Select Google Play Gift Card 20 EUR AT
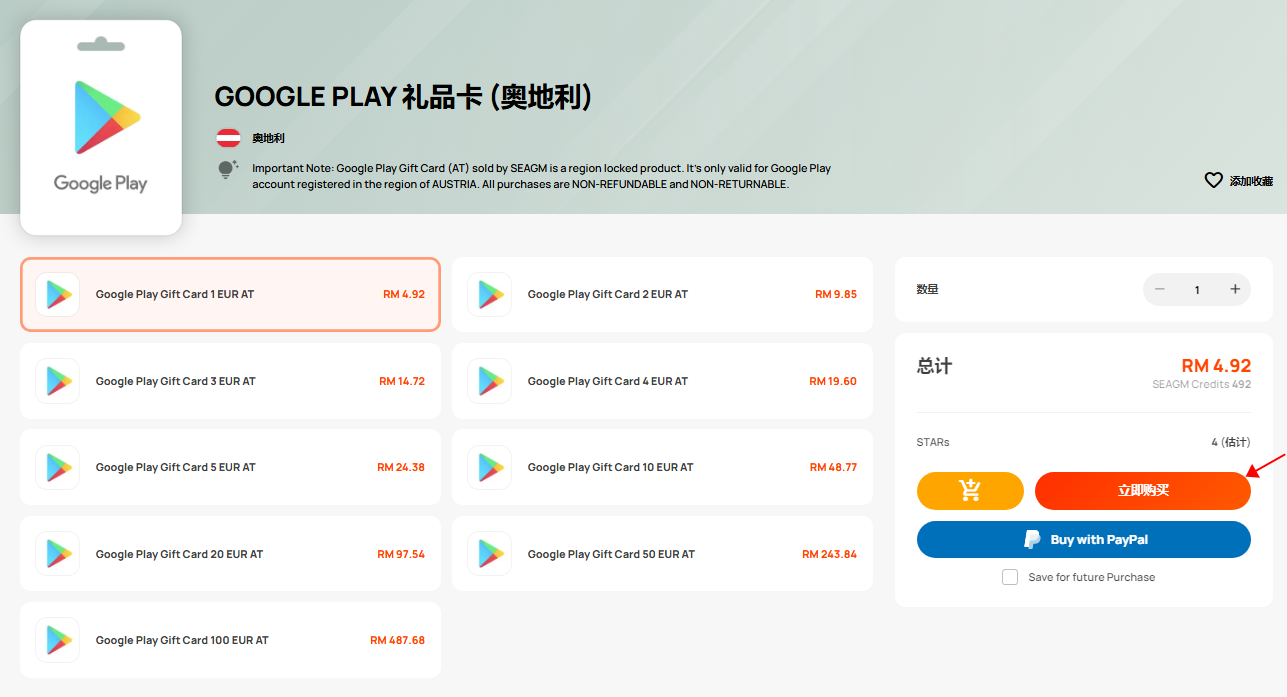The width and height of the screenshot is (1287, 697). (230, 554)
